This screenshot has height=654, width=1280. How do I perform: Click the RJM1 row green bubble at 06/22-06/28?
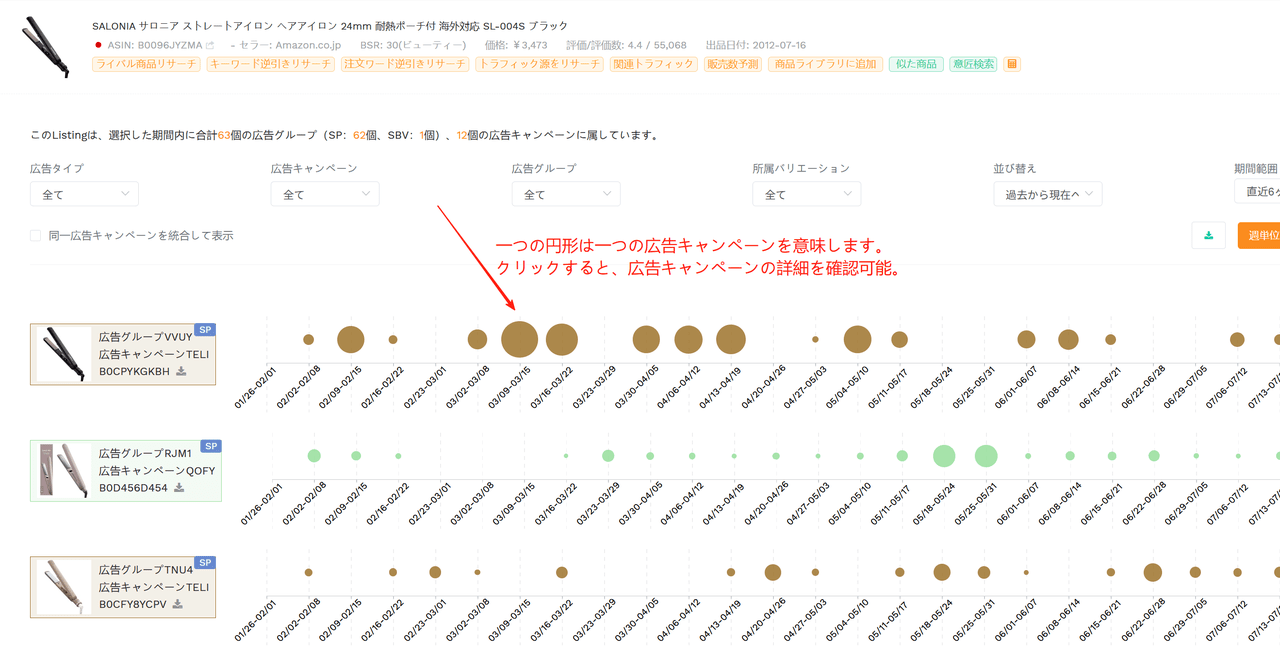[1153, 455]
